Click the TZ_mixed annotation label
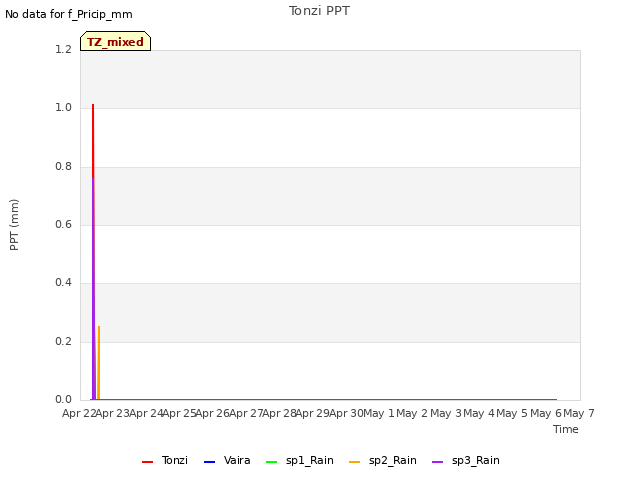Viewport: 640px width, 480px height. 116,42
